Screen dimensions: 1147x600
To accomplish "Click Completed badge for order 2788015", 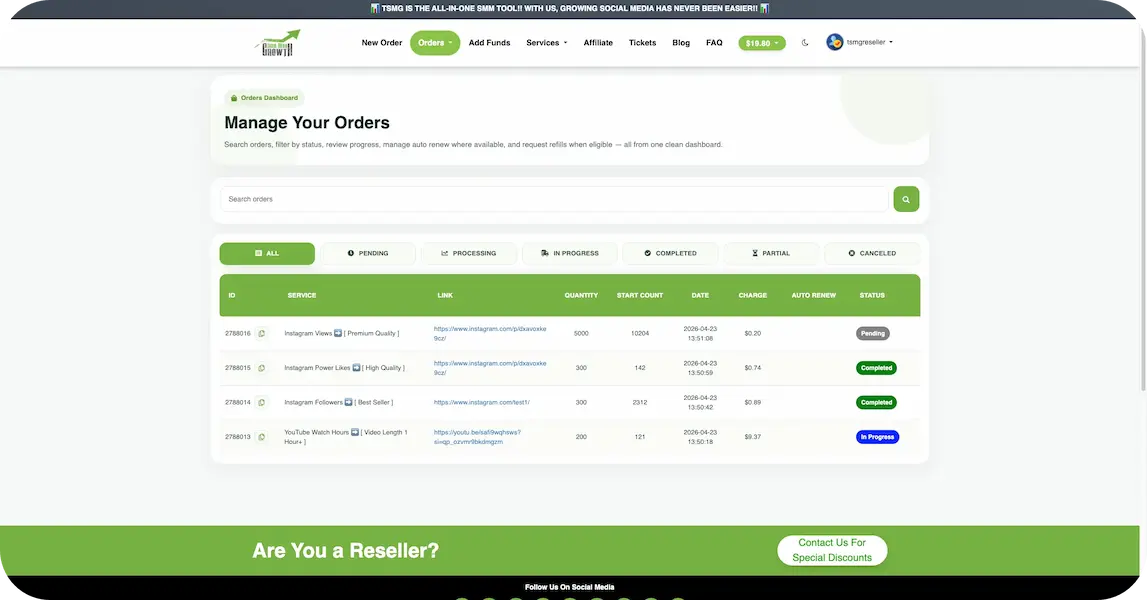I will [x=876, y=368].
